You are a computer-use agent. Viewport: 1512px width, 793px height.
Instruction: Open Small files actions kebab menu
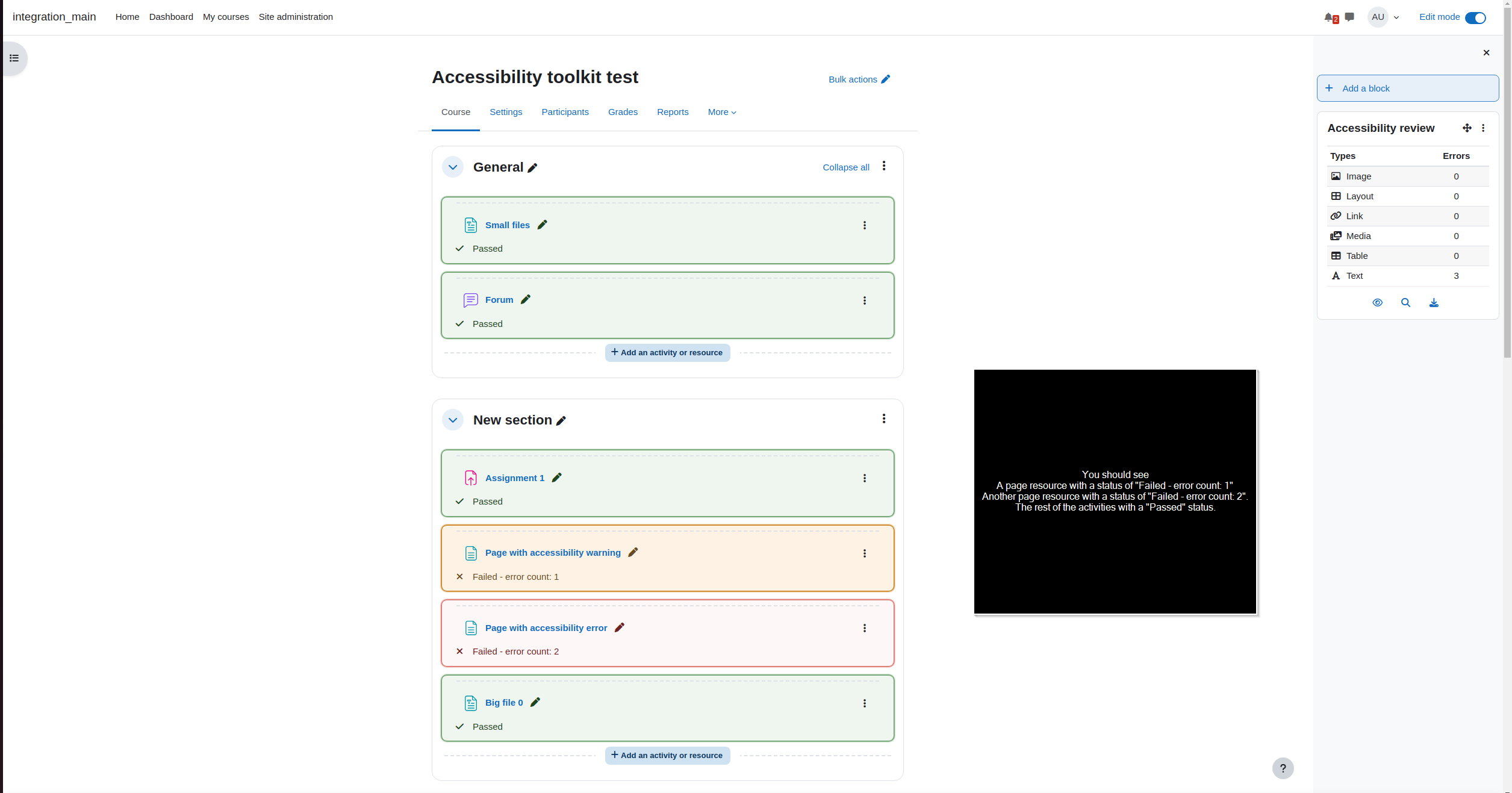point(865,225)
